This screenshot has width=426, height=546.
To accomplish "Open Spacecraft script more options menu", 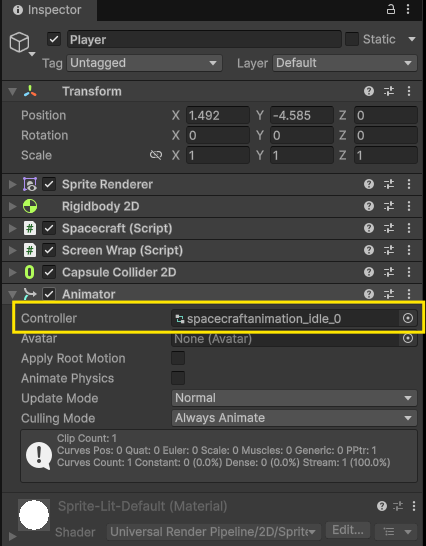I will [409, 228].
